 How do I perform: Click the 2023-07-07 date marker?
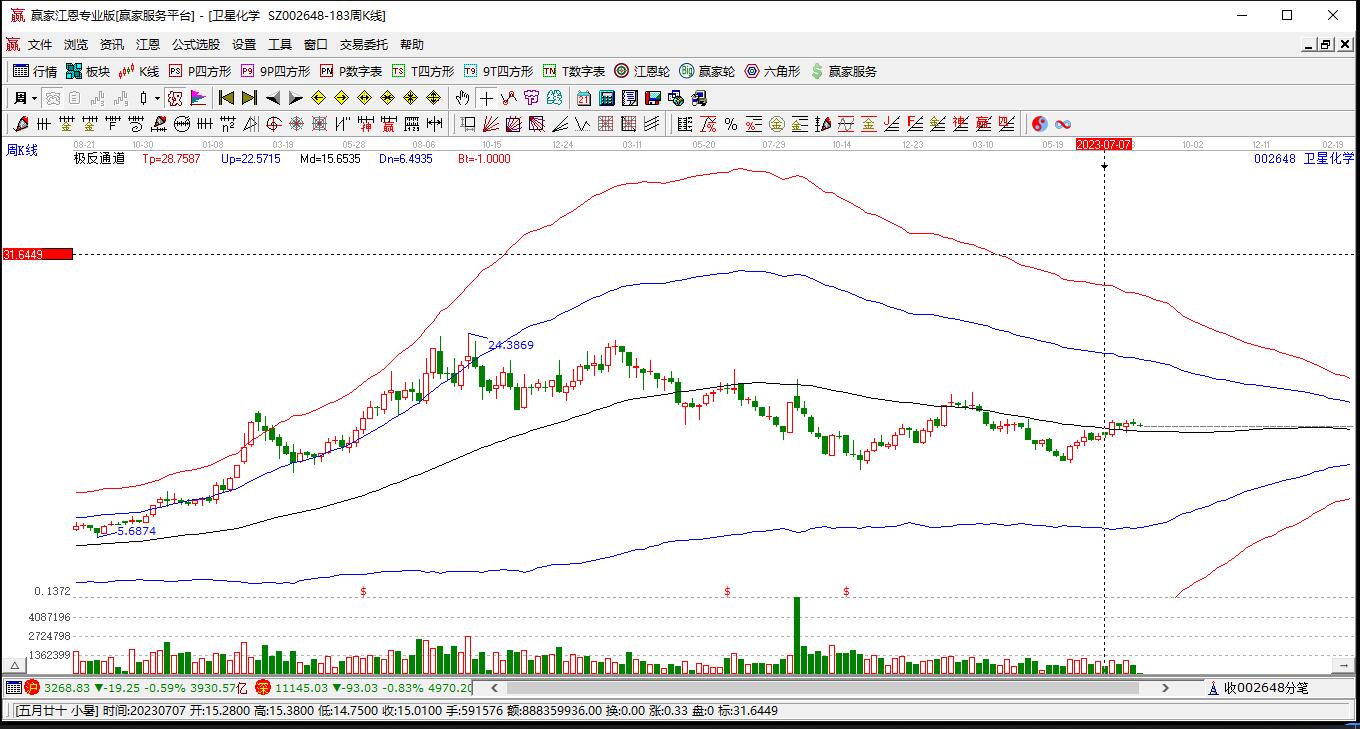1104,144
